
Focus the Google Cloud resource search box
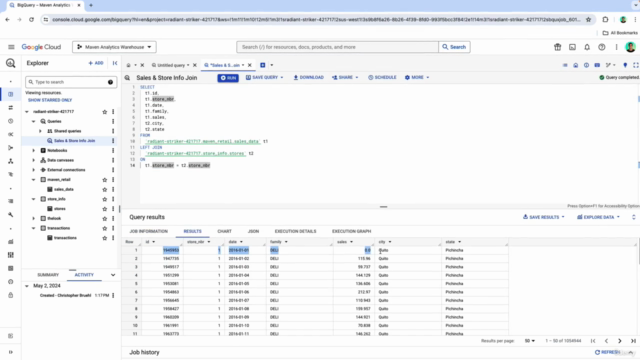pos(337,47)
